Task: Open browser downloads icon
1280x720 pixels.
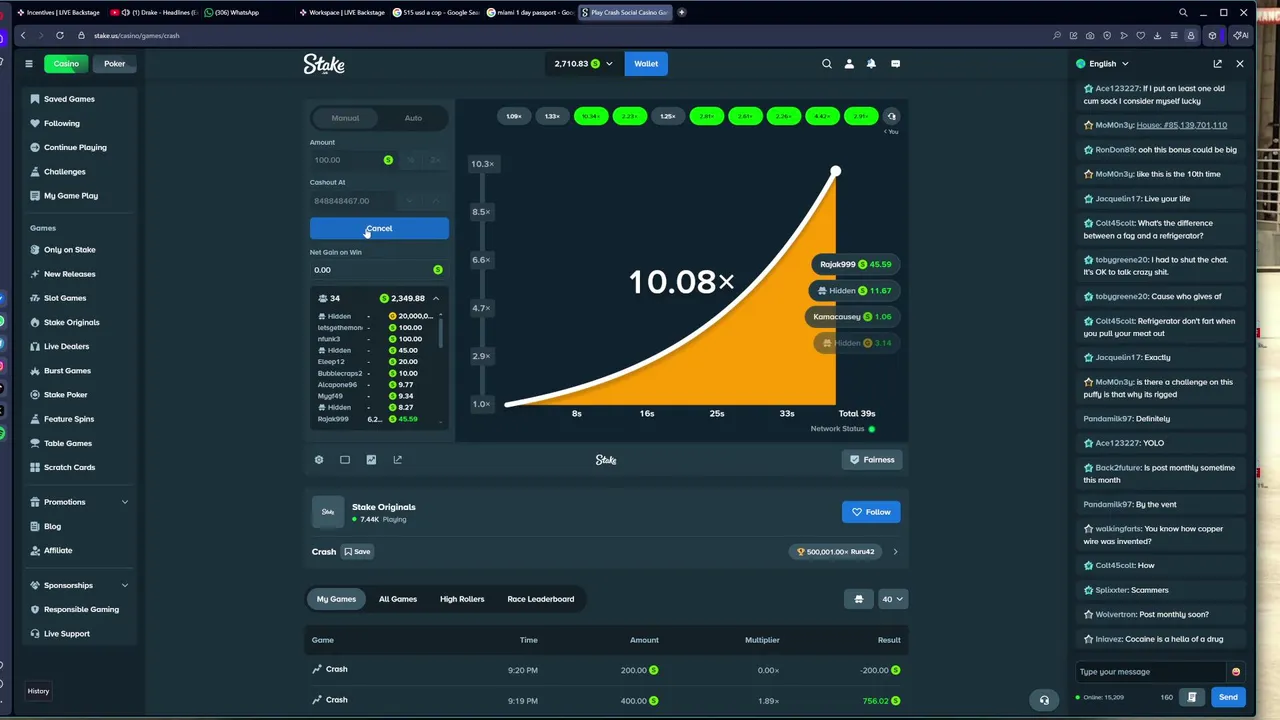Action: coord(1157,35)
